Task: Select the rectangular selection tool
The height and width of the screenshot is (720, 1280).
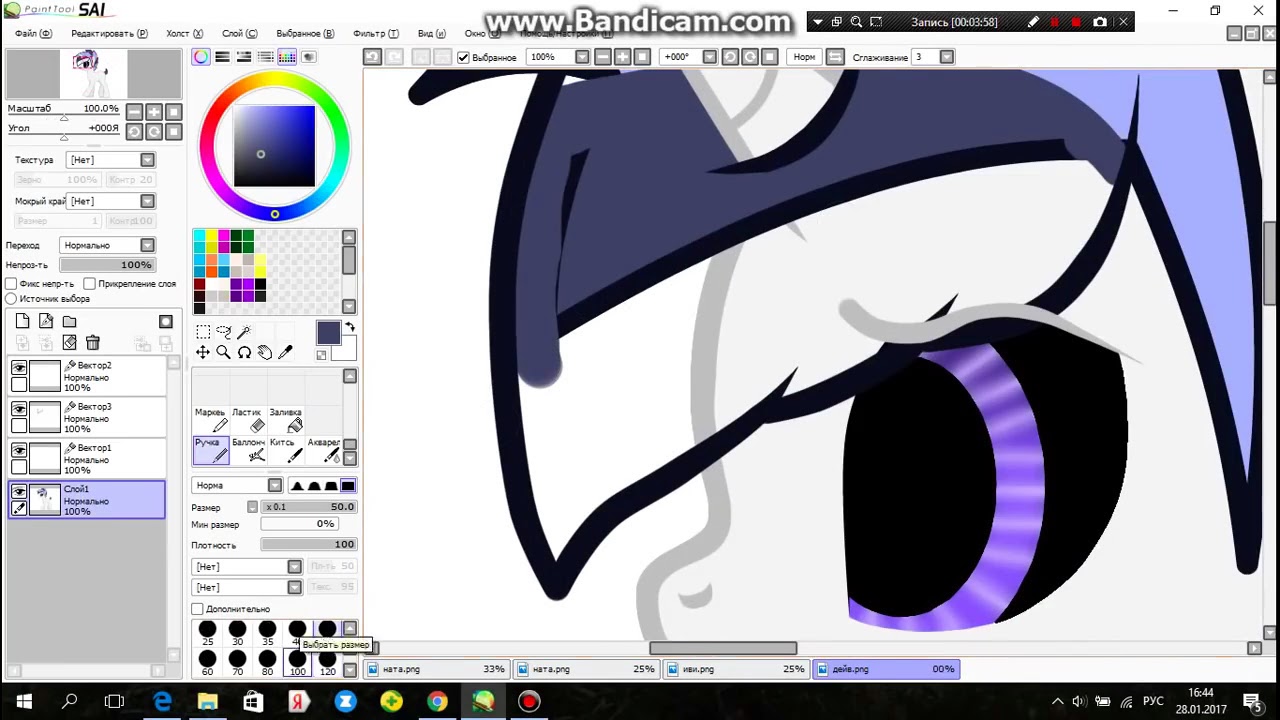Action: (x=203, y=332)
